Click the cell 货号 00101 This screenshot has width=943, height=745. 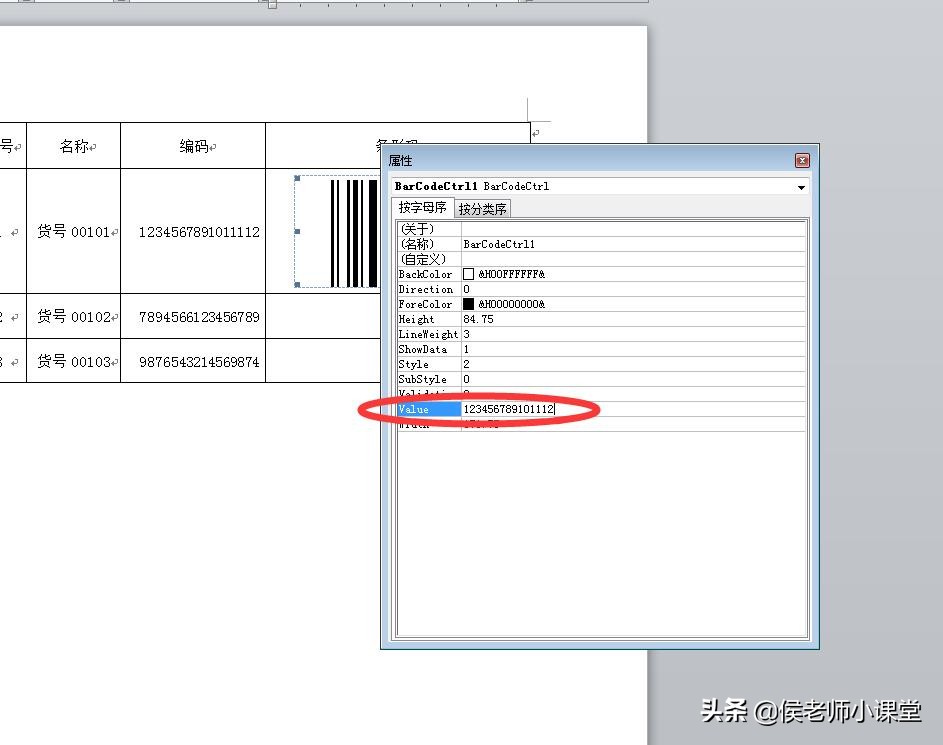coord(73,231)
